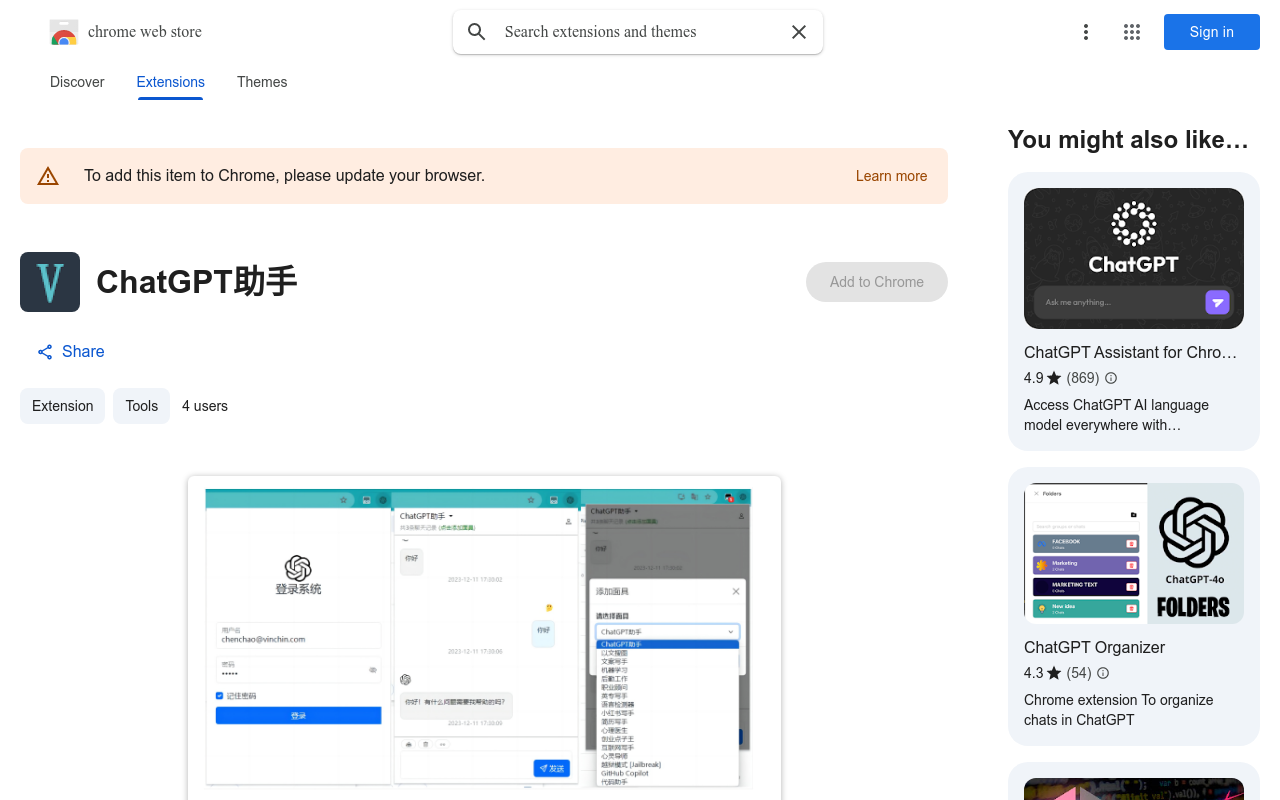
Task: Open the three-dot overflow menu
Action: tap(1086, 31)
